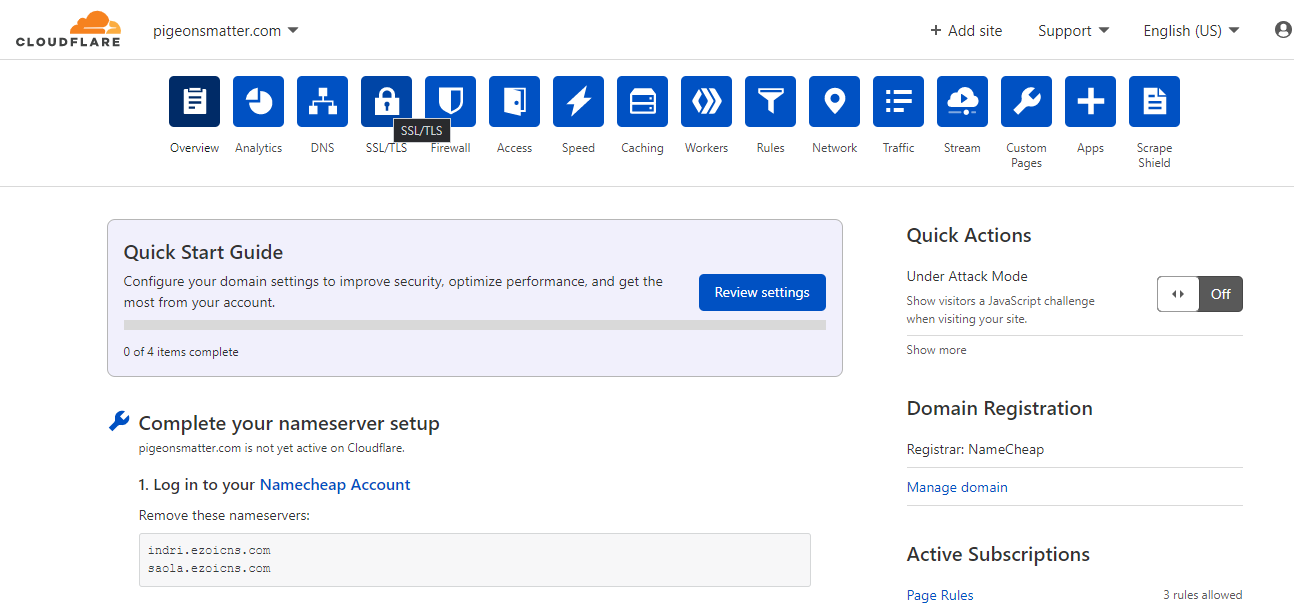This screenshot has width=1294, height=609.
Task: Change language via English (US) dropdown
Action: [1190, 31]
